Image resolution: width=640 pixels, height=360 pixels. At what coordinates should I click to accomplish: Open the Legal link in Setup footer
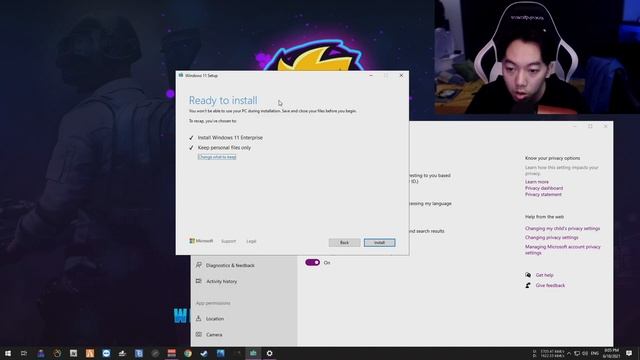pos(251,241)
